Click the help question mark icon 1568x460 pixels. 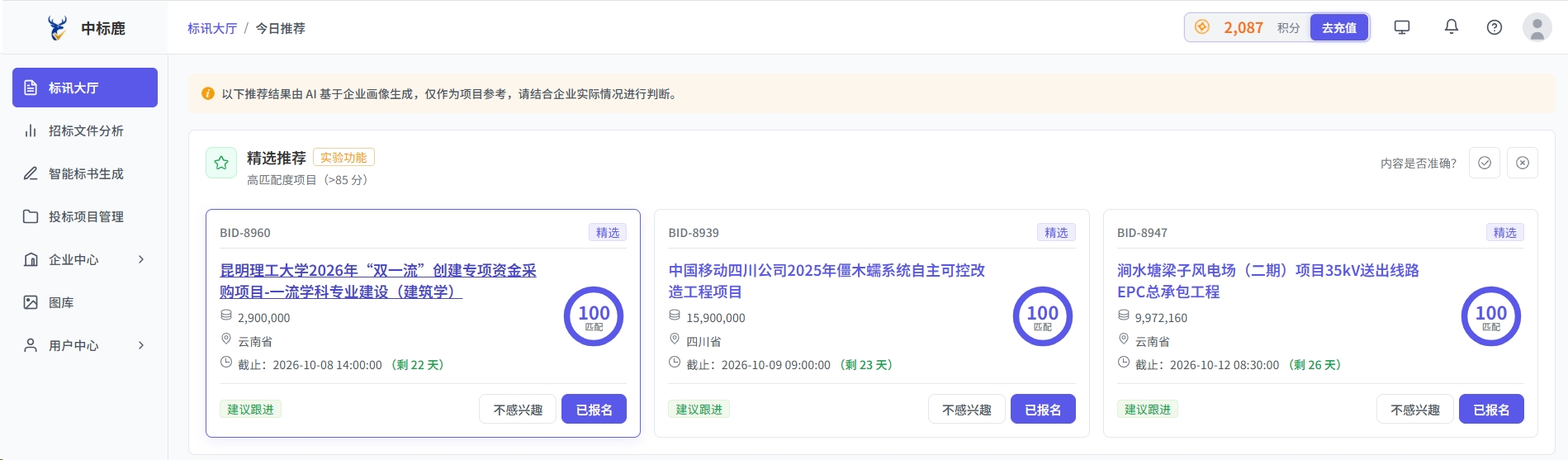coord(1494,27)
